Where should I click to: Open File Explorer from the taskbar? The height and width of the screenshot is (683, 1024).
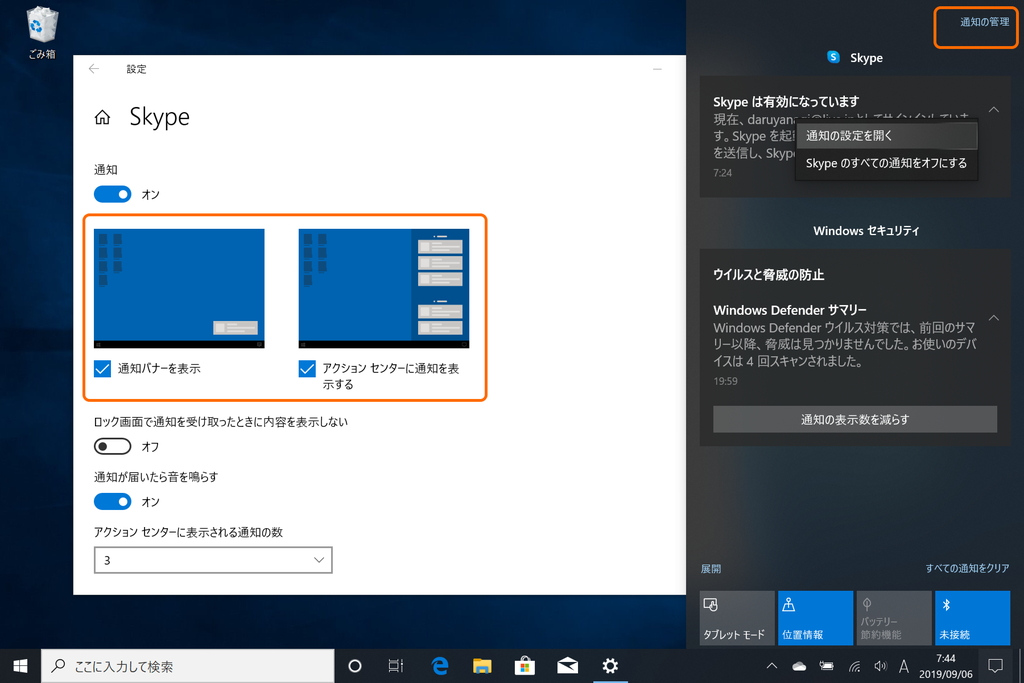click(482, 666)
